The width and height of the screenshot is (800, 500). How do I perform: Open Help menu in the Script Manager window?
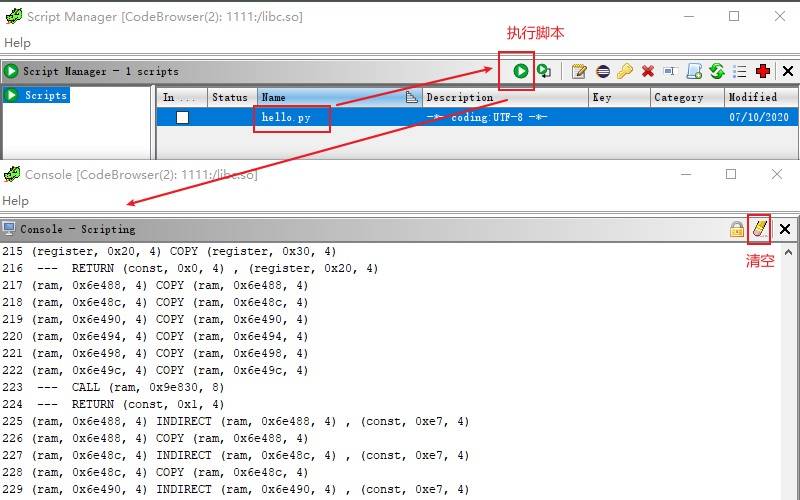click(x=17, y=43)
